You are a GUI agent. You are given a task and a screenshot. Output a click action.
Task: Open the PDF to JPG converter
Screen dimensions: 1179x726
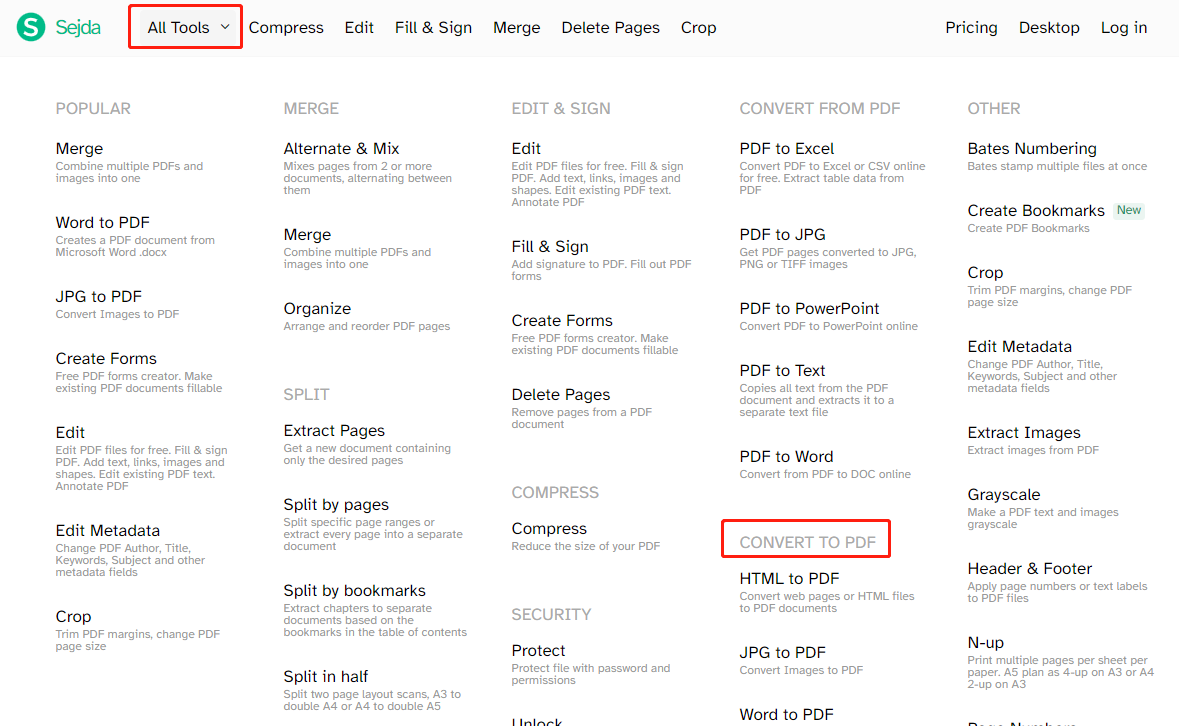pyautogui.click(x=782, y=234)
